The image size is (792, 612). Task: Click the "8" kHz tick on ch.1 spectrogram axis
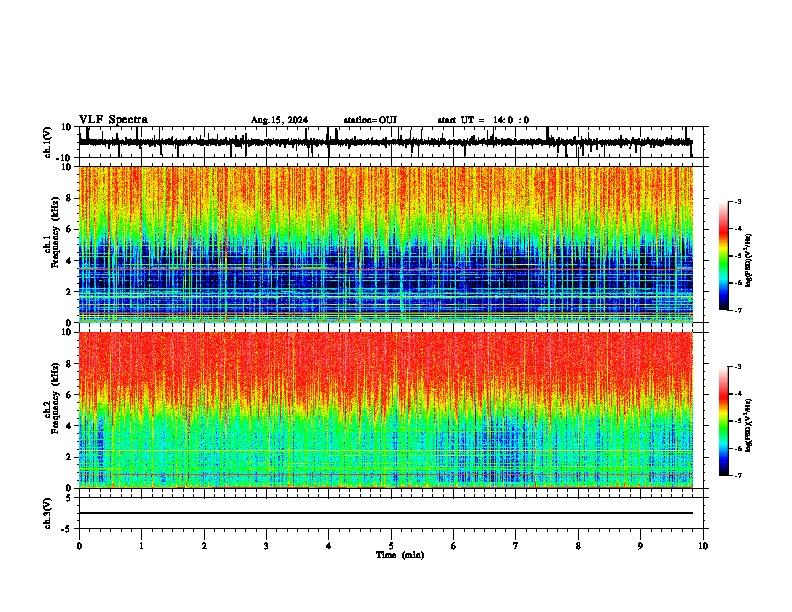pyautogui.click(x=70, y=198)
